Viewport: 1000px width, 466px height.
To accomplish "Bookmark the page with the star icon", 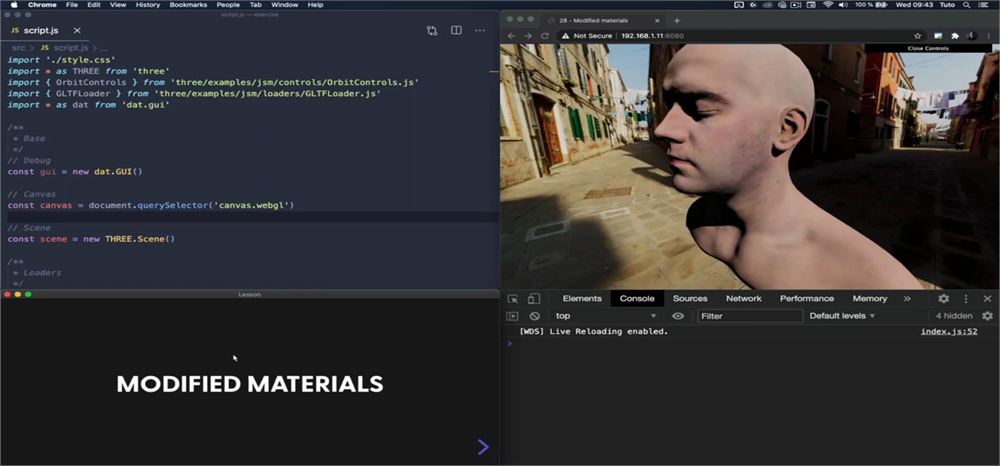I will pos(918,36).
